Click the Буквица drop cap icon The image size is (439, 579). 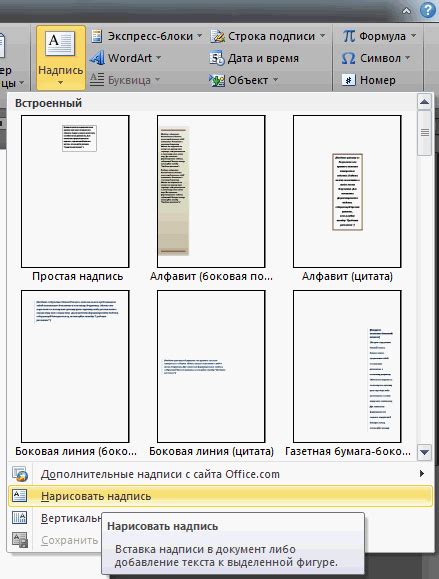click(x=97, y=80)
